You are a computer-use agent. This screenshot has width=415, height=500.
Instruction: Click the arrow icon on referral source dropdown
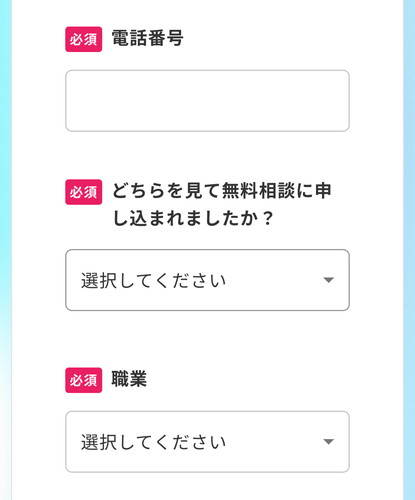click(329, 280)
